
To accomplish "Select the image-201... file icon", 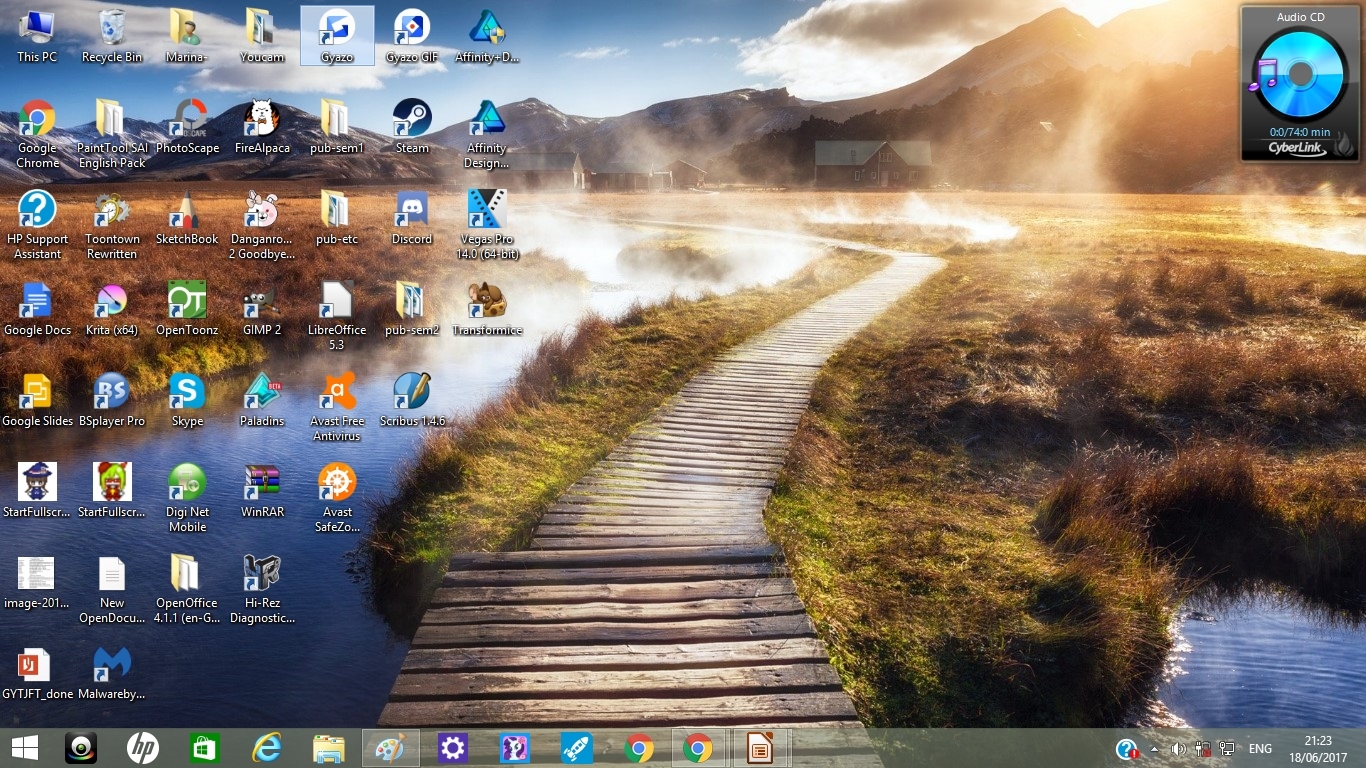I will tap(37, 582).
